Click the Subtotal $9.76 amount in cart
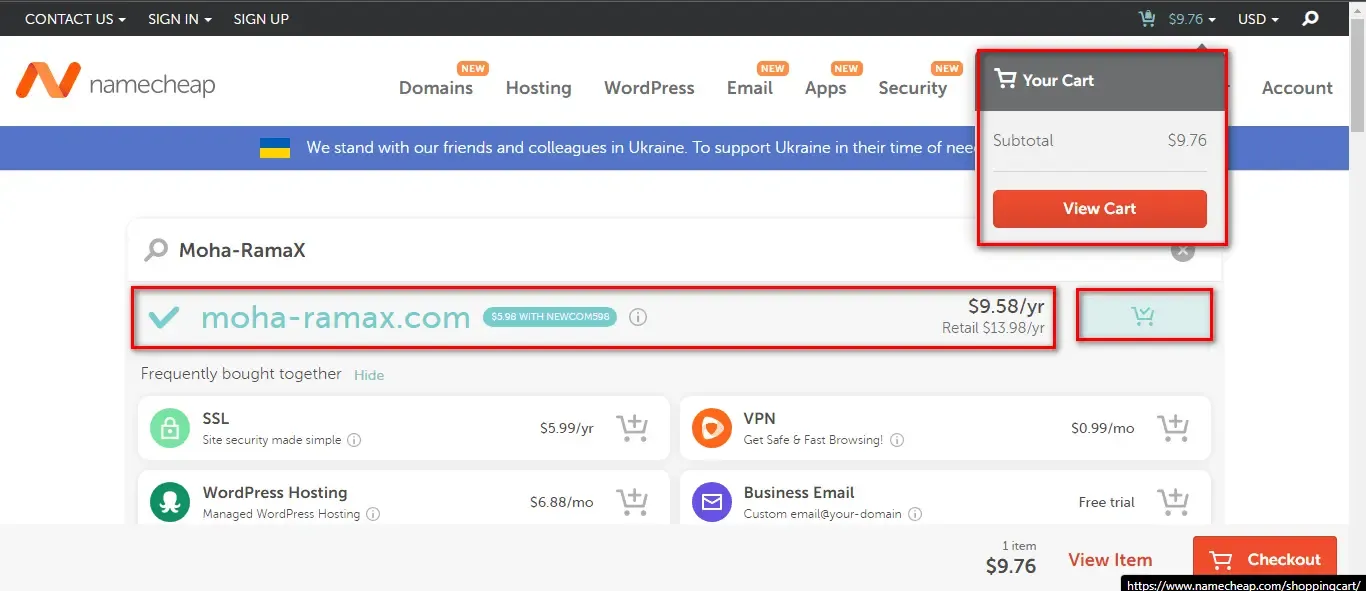Screen dimensions: 1366x591 coord(1187,140)
